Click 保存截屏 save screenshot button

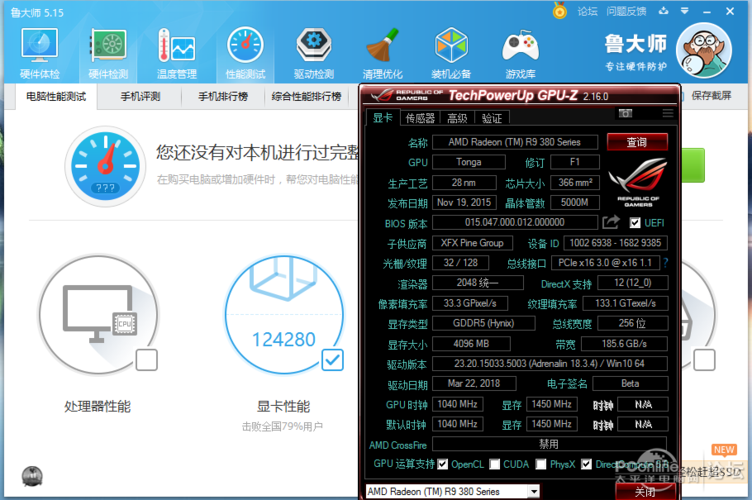711,96
